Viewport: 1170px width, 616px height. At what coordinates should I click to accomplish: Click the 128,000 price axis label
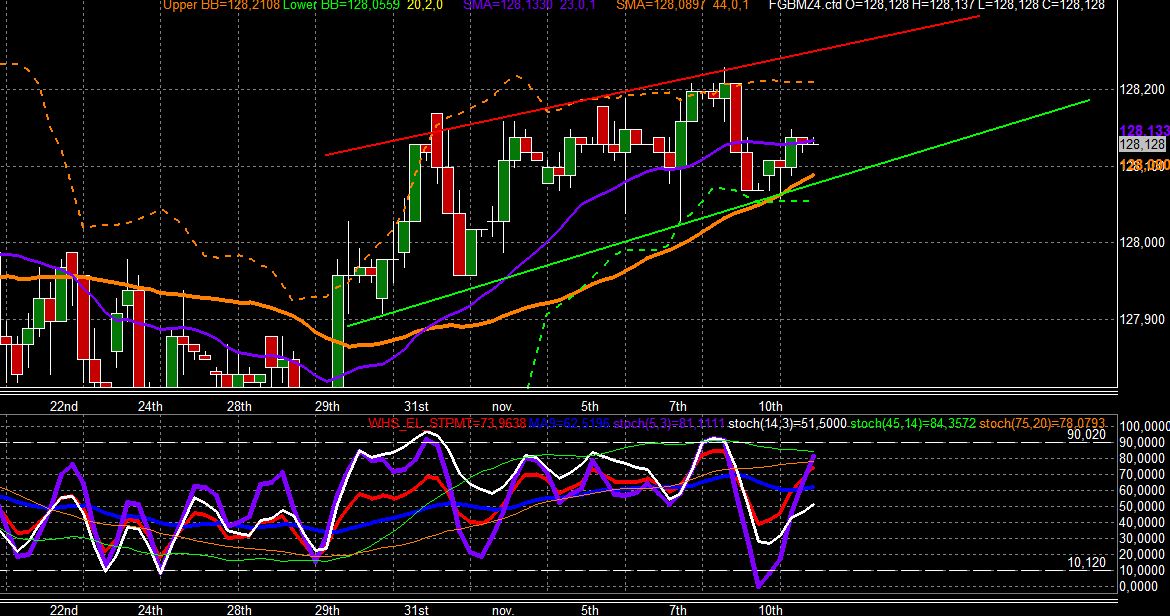(x=1142, y=242)
